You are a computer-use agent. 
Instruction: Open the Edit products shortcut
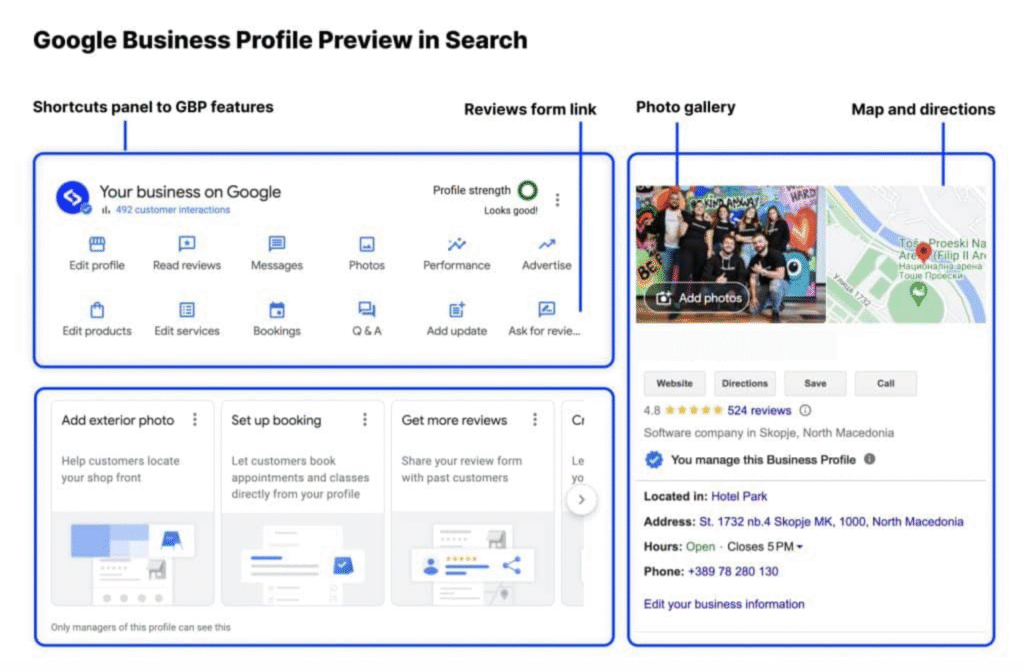click(x=97, y=319)
